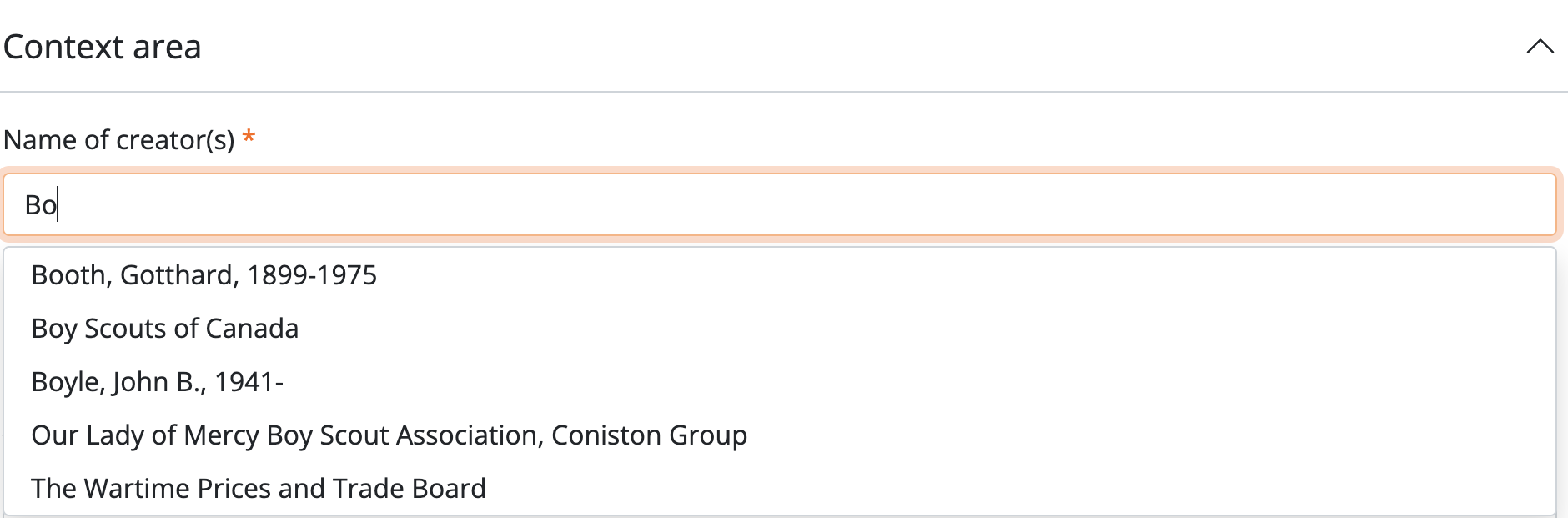Click the up-arrow icon beside Context area

(1540, 47)
